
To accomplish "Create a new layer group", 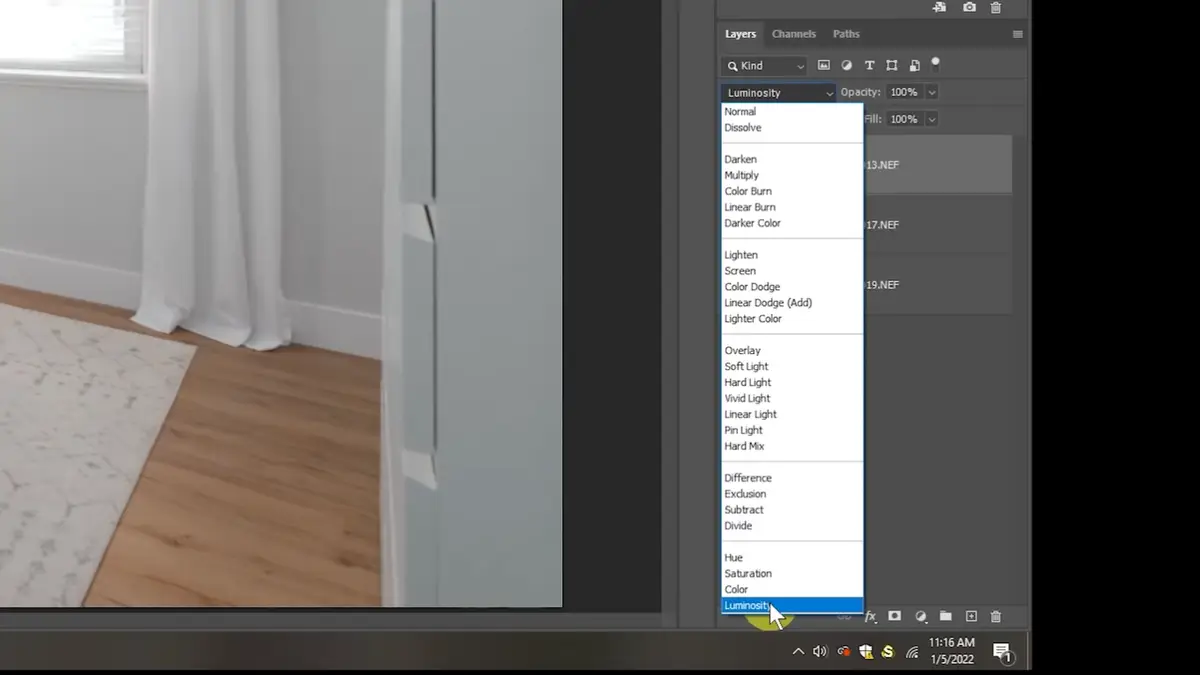I will click(x=945, y=617).
